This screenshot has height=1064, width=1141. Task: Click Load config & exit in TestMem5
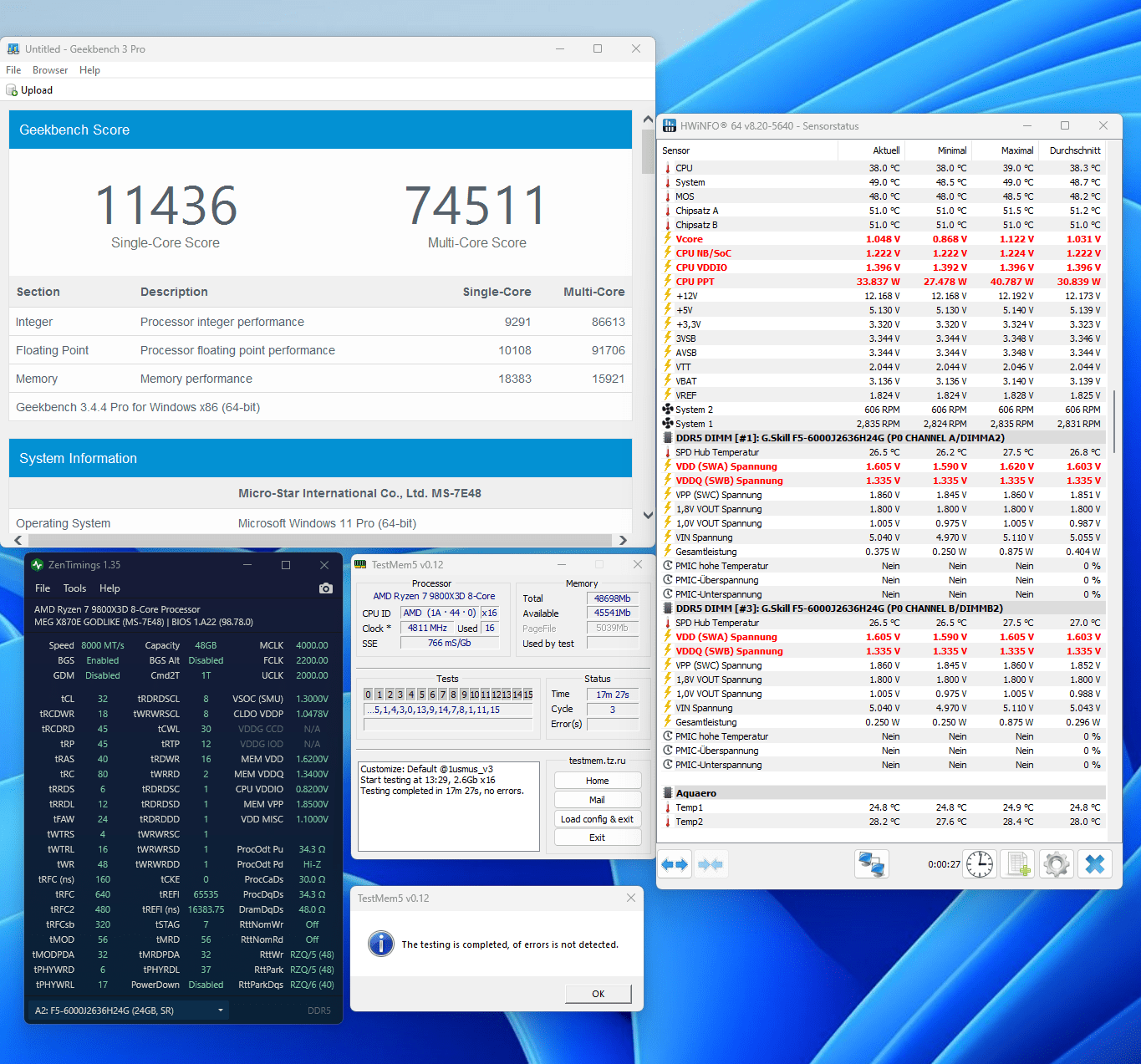click(597, 818)
